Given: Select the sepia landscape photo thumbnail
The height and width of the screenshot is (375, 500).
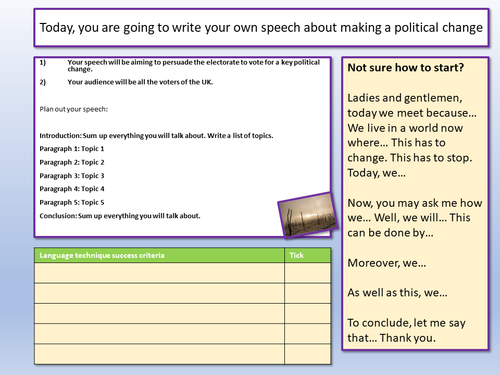Looking at the screenshot, I should tap(308, 215).
